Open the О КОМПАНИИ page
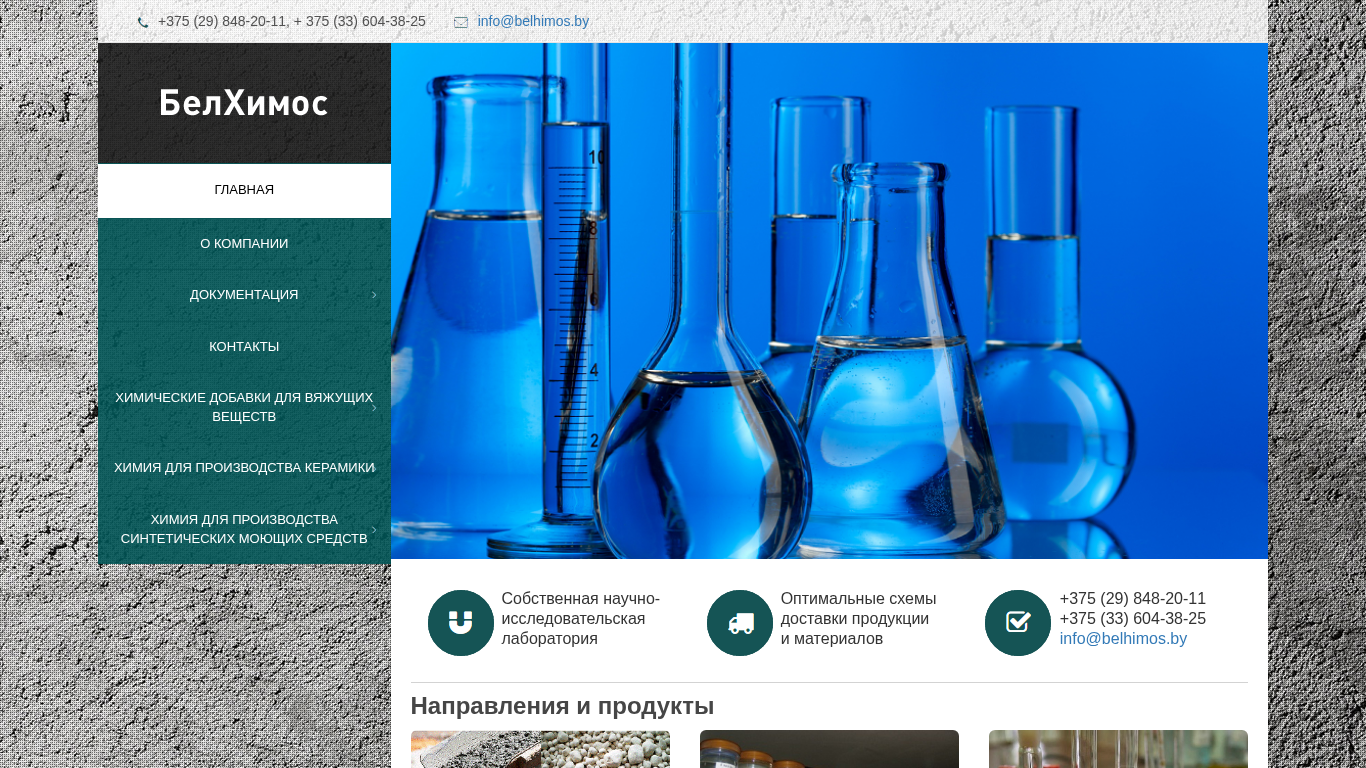The width and height of the screenshot is (1366, 768). [x=244, y=244]
